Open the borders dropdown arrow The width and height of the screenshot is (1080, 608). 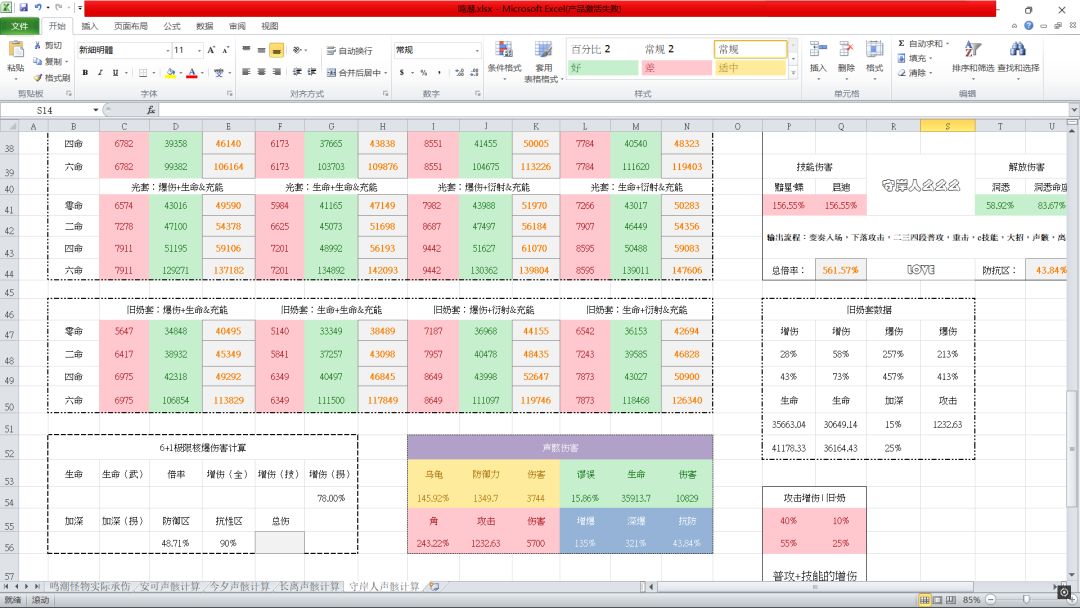153,72
